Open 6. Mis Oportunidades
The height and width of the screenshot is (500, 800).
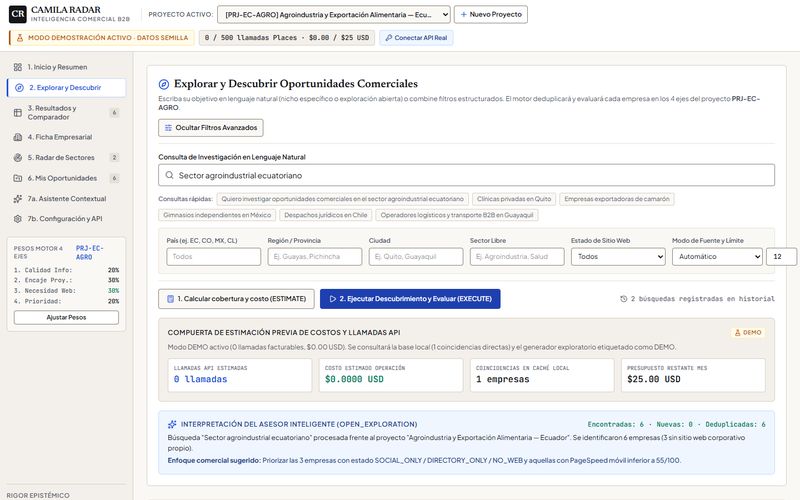click(x=66, y=178)
